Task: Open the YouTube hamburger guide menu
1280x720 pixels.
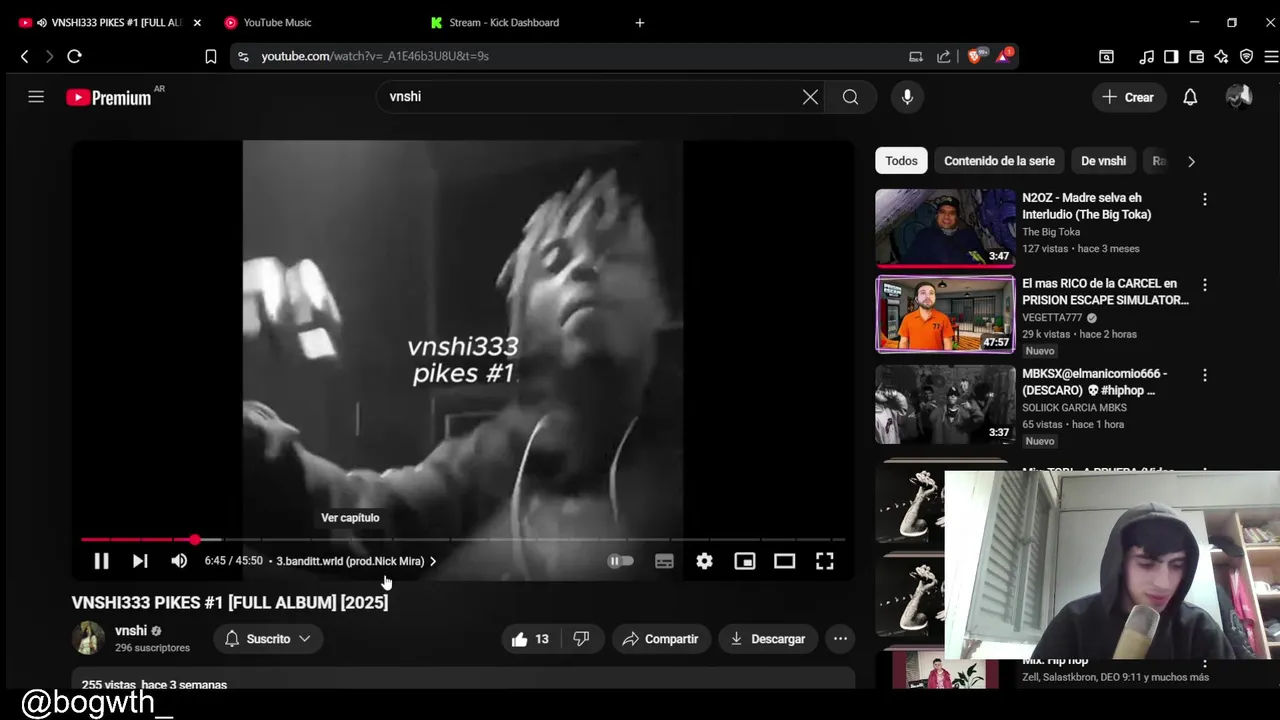Action: [36, 97]
